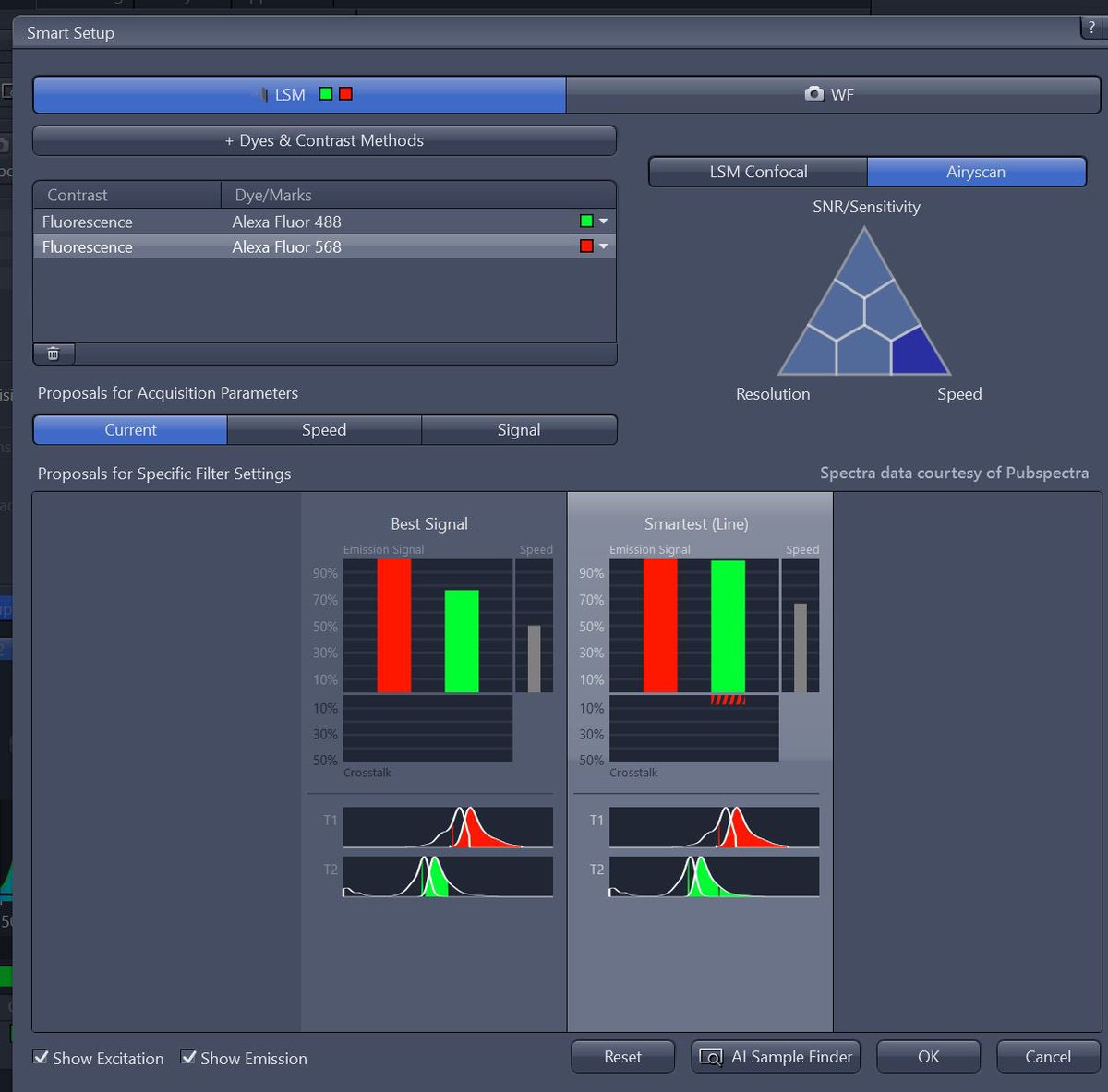Open Alexa Fluor 568 color dropdown arrow

pyautogui.click(x=604, y=246)
